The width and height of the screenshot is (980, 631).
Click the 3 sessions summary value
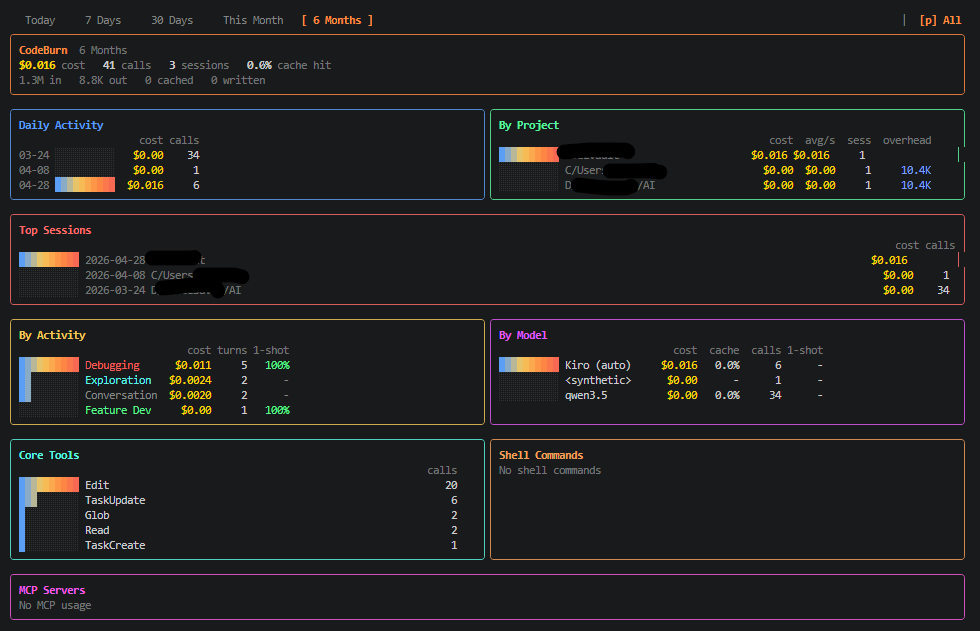[x=199, y=65]
